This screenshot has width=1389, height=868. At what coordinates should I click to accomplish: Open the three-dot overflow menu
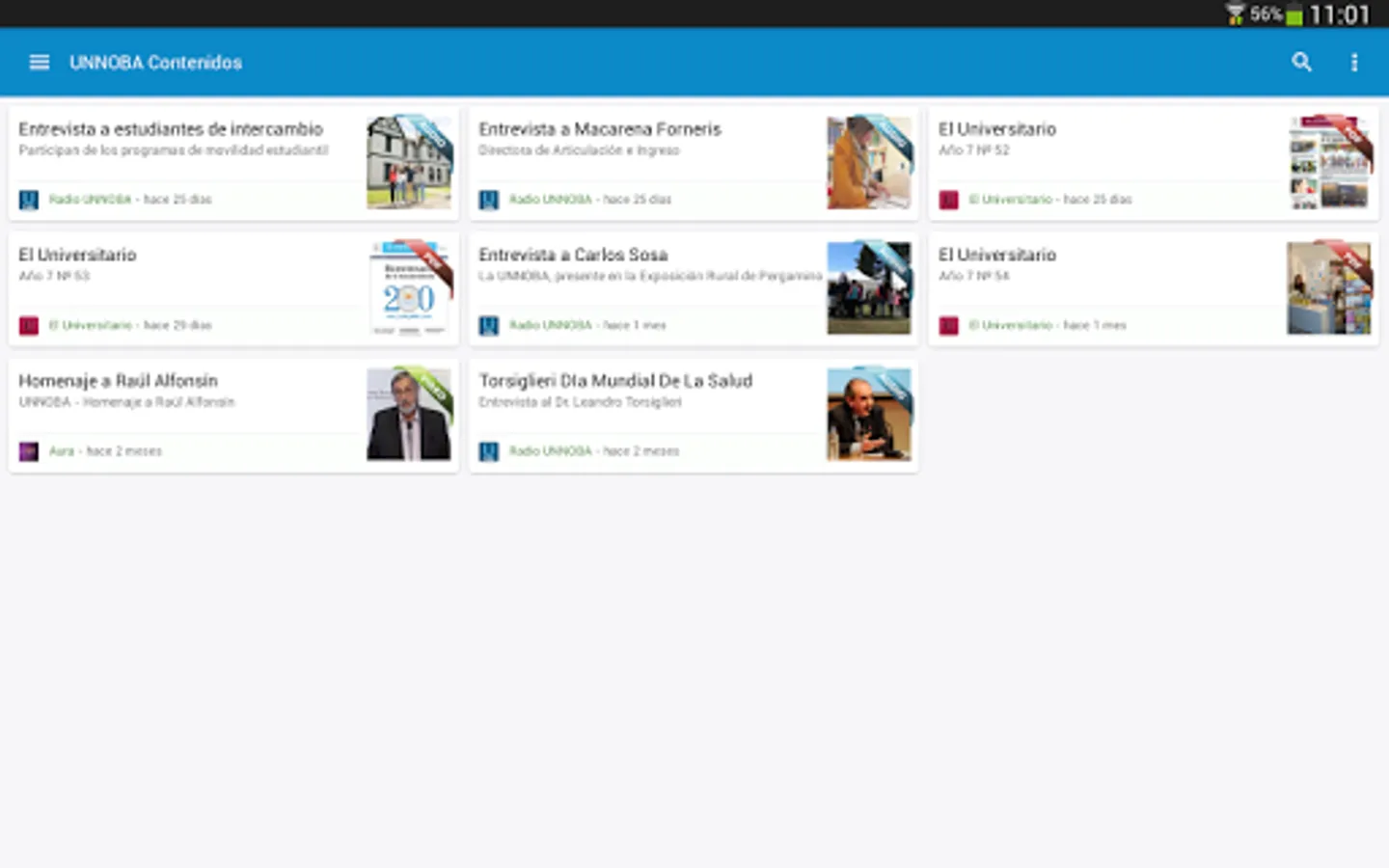tap(1354, 63)
